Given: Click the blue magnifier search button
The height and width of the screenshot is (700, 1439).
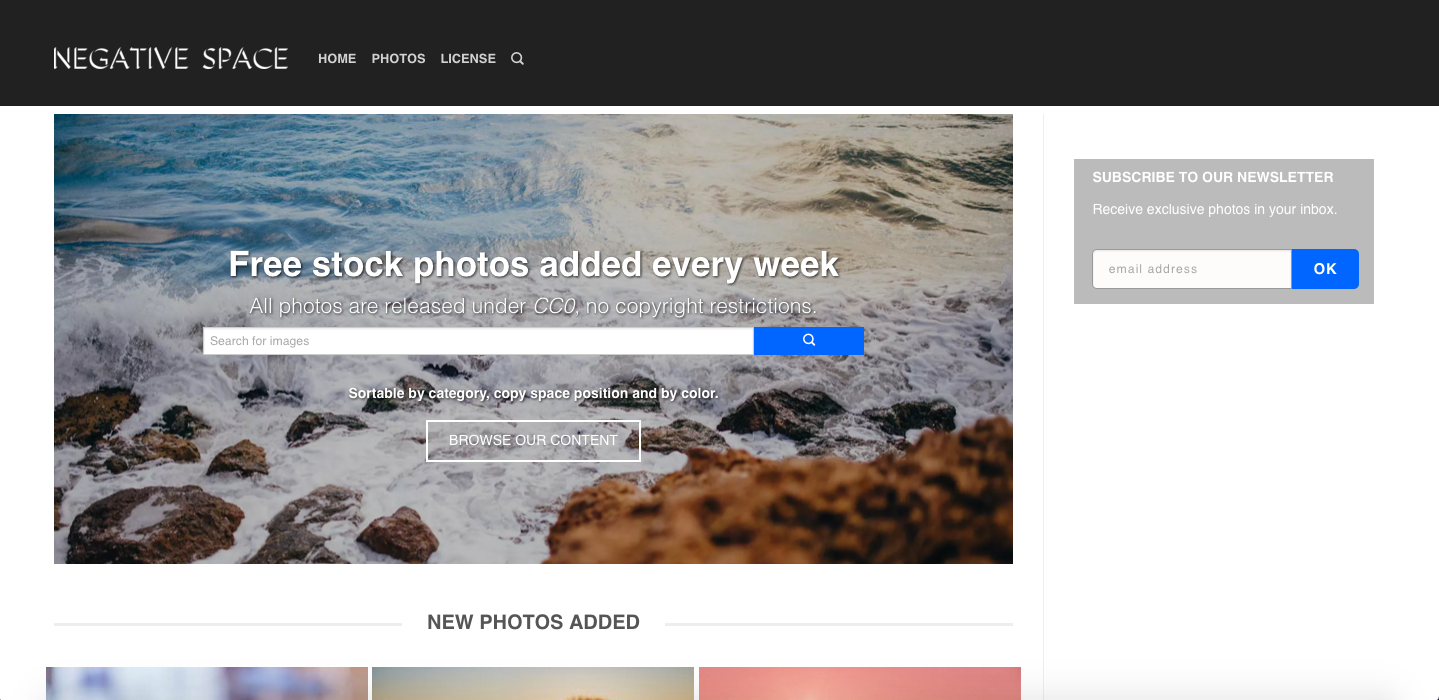Looking at the screenshot, I should click(809, 341).
